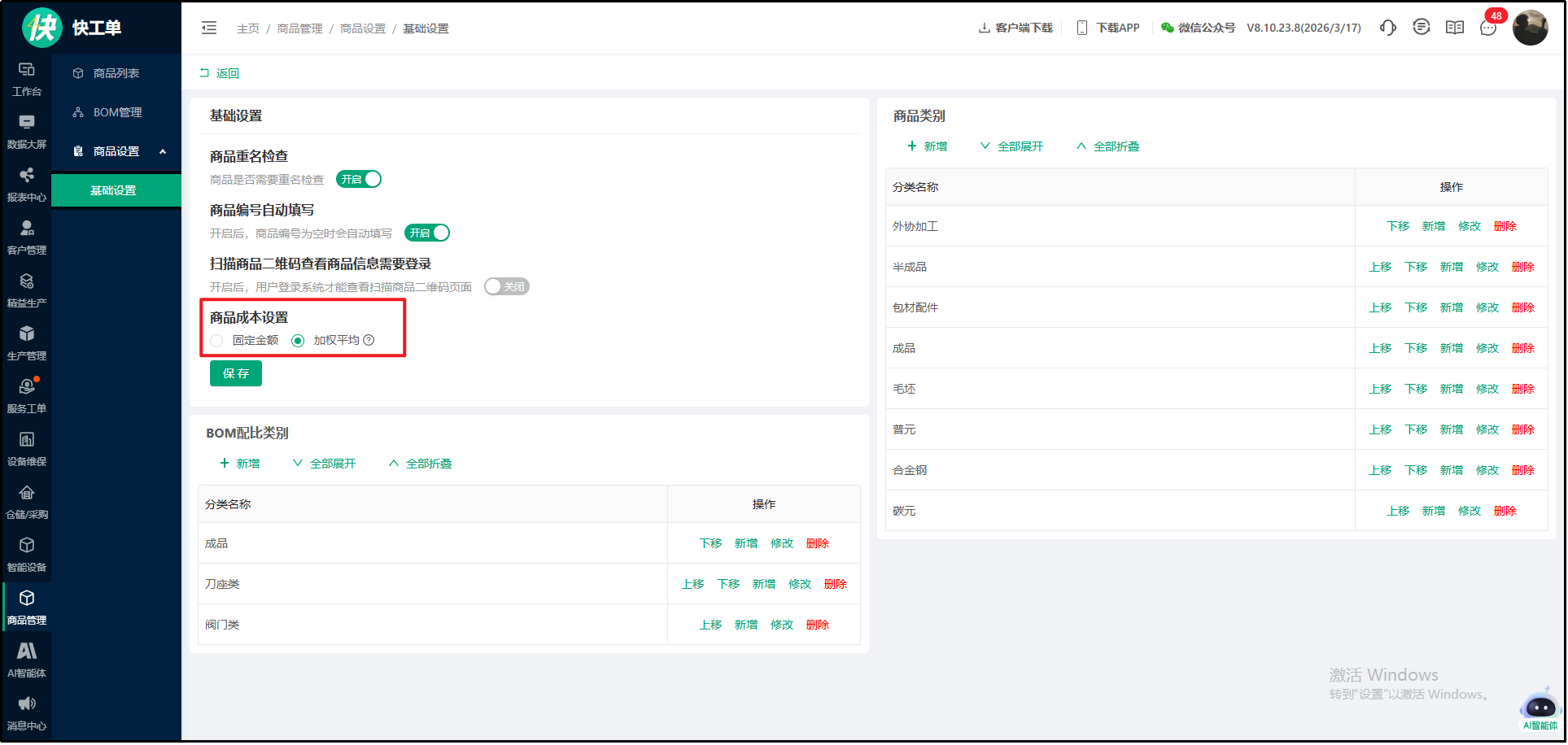Enable the QR code login requirement switch

(506, 286)
